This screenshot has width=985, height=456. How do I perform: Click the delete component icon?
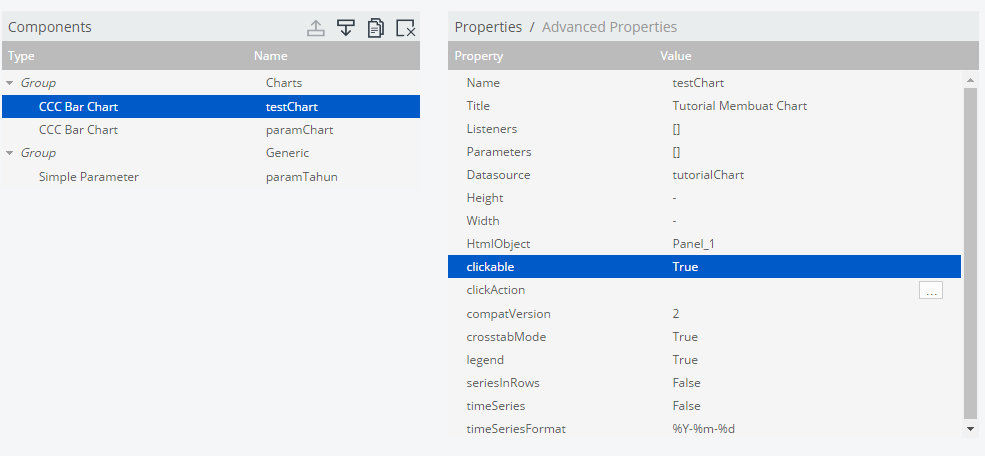click(x=406, y=28)
